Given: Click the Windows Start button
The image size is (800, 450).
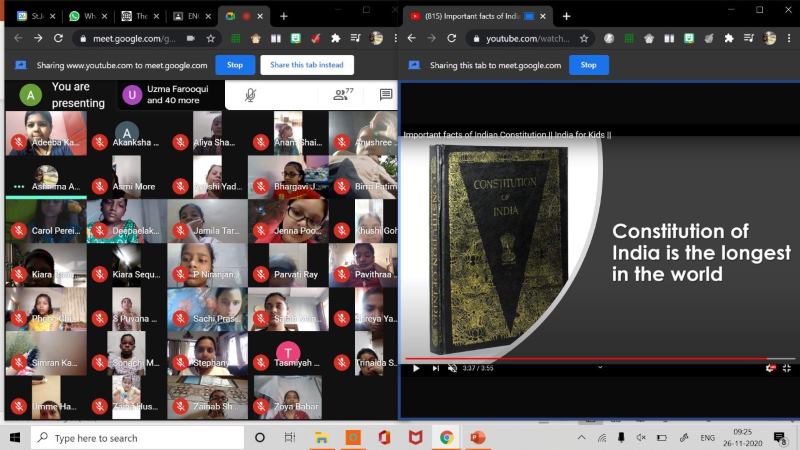Looking at the screenshot, I should [x=15, y=438].
